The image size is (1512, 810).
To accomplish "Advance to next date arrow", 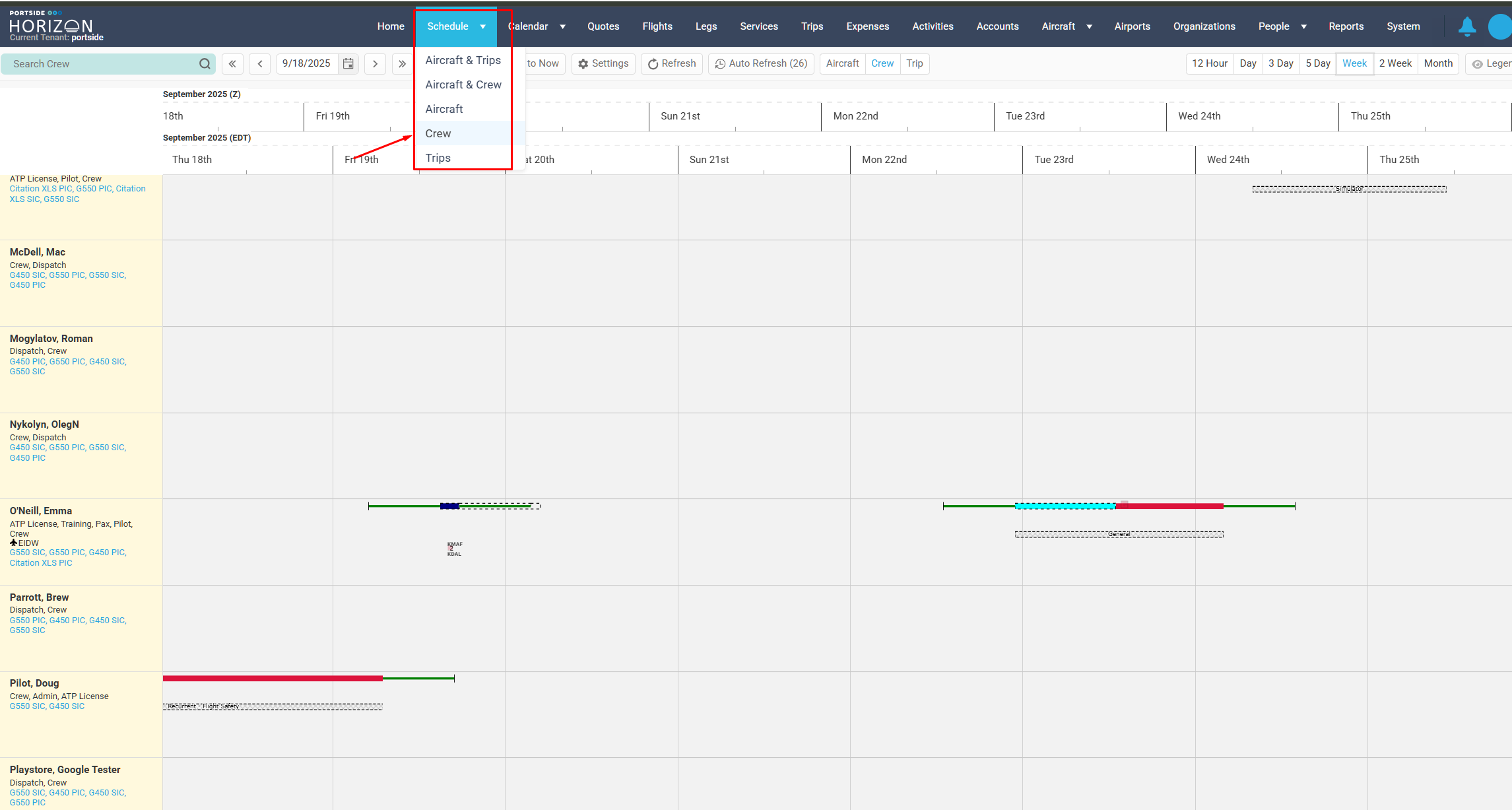I will click(375, 64).
